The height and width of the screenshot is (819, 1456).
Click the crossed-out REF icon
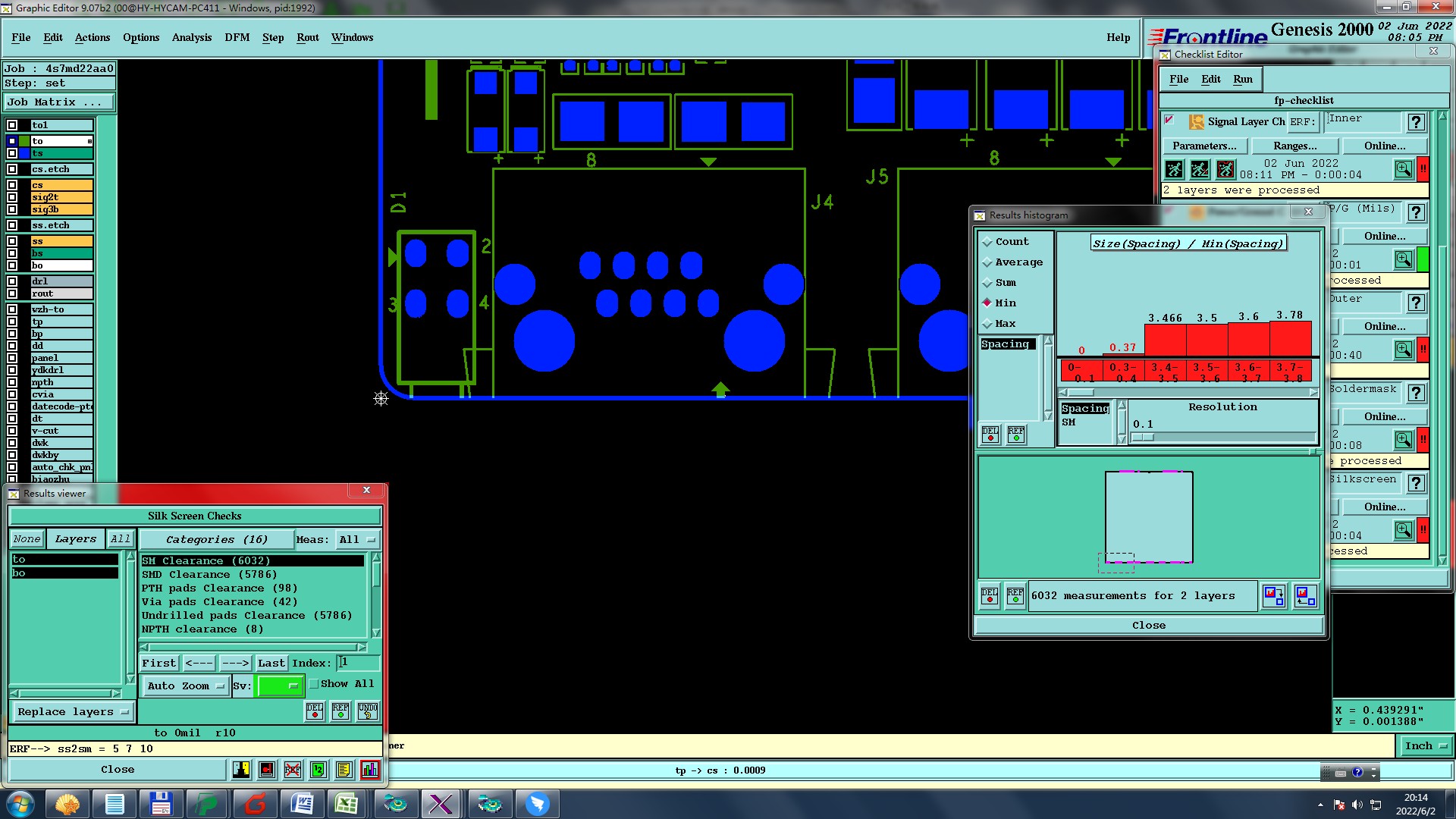pos(293,770)
